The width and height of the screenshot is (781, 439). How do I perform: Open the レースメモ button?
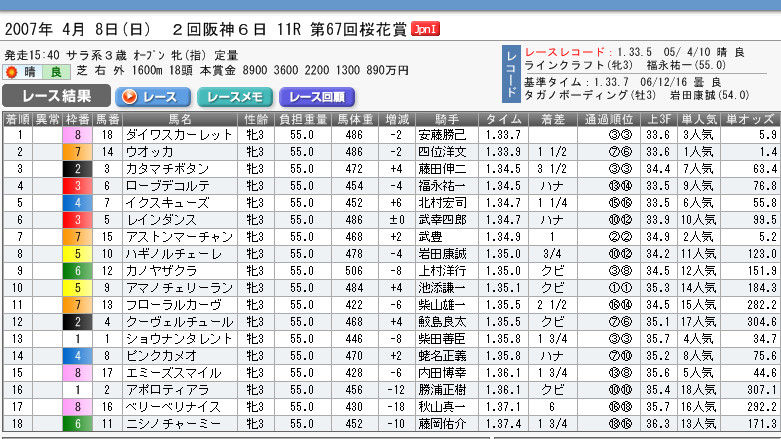pos(235,97)
